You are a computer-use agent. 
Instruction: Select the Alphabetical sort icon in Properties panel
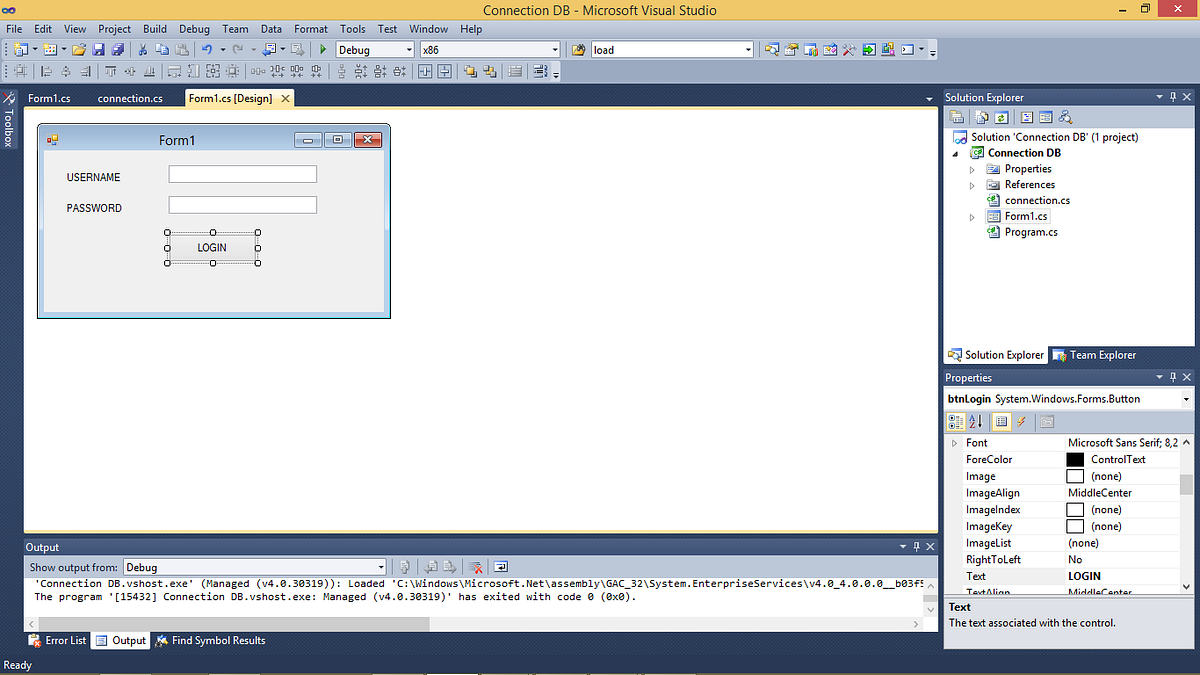click(976, 421)
